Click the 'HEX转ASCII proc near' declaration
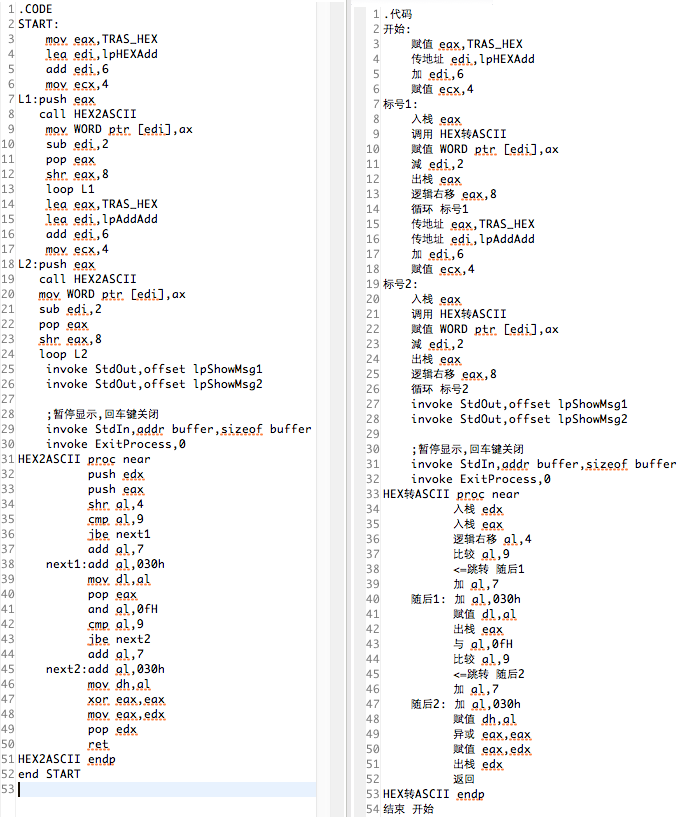 point(451,494)
